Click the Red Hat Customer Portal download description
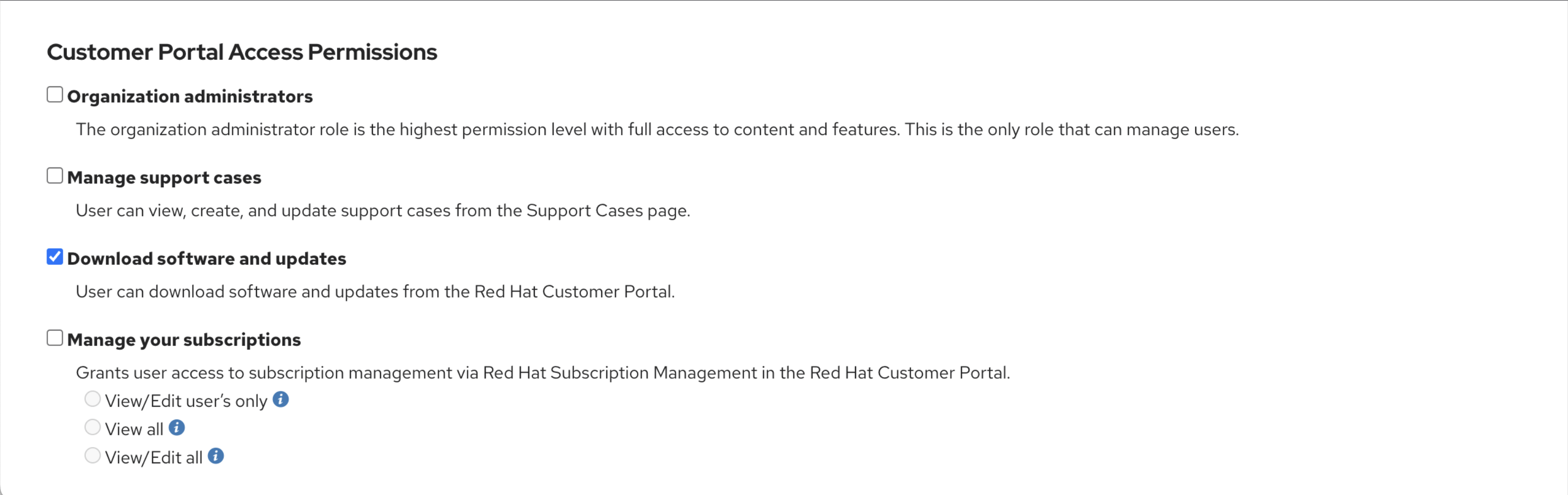Viewport: 1568px width, 495px height. [375, 291]
